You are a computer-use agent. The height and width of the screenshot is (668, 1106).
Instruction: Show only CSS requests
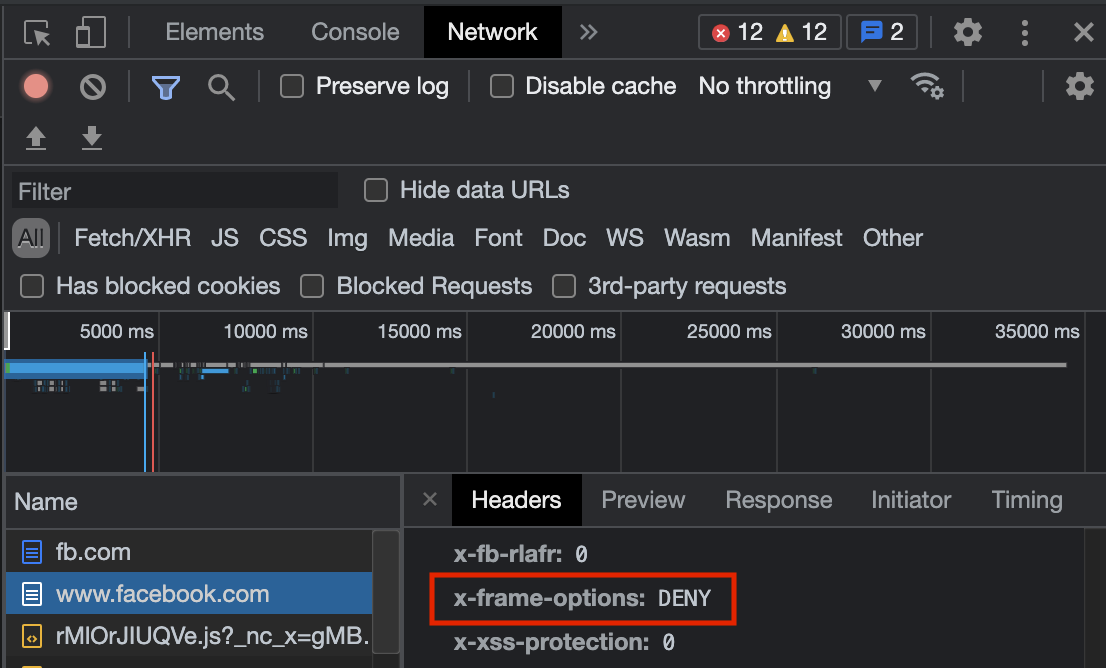[x=283, y=238]
